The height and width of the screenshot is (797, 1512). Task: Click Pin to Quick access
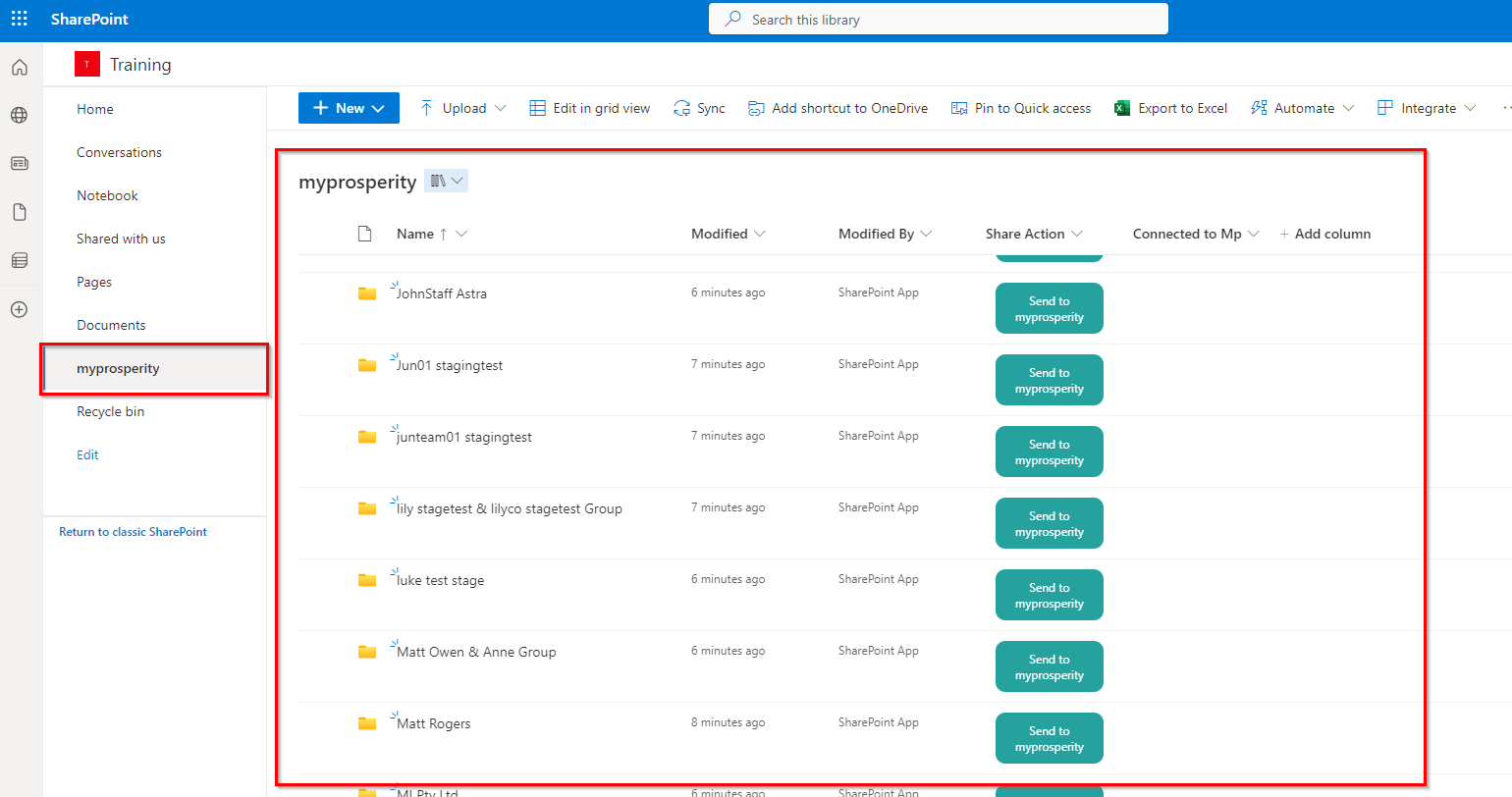[x=1021, y=108]
